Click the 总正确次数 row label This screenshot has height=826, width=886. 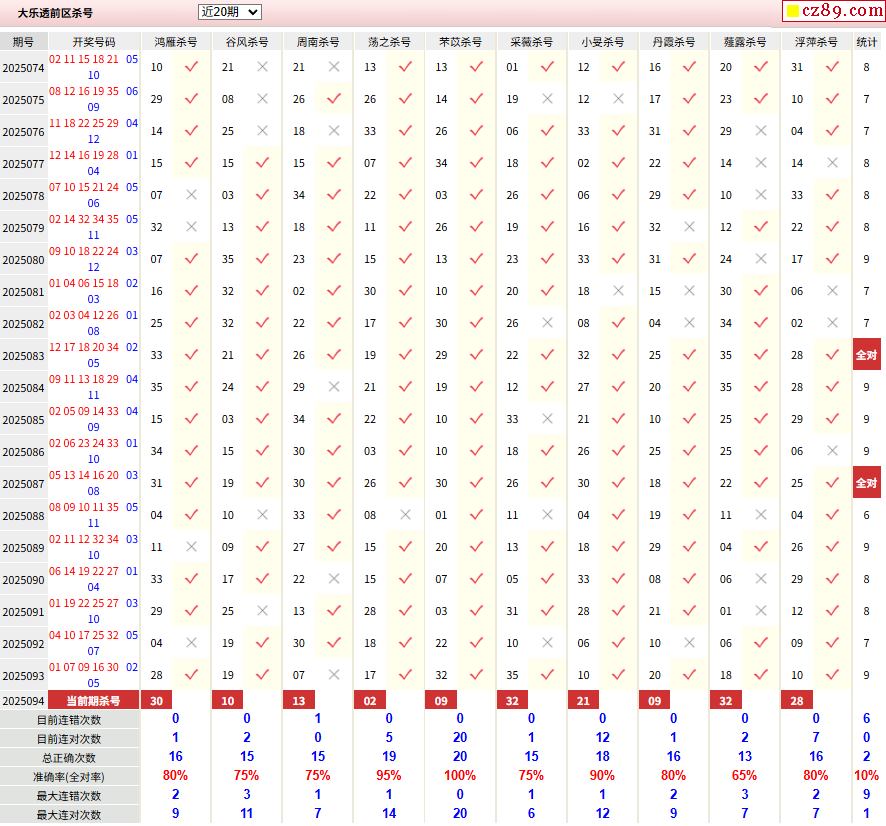coord(69,758)
